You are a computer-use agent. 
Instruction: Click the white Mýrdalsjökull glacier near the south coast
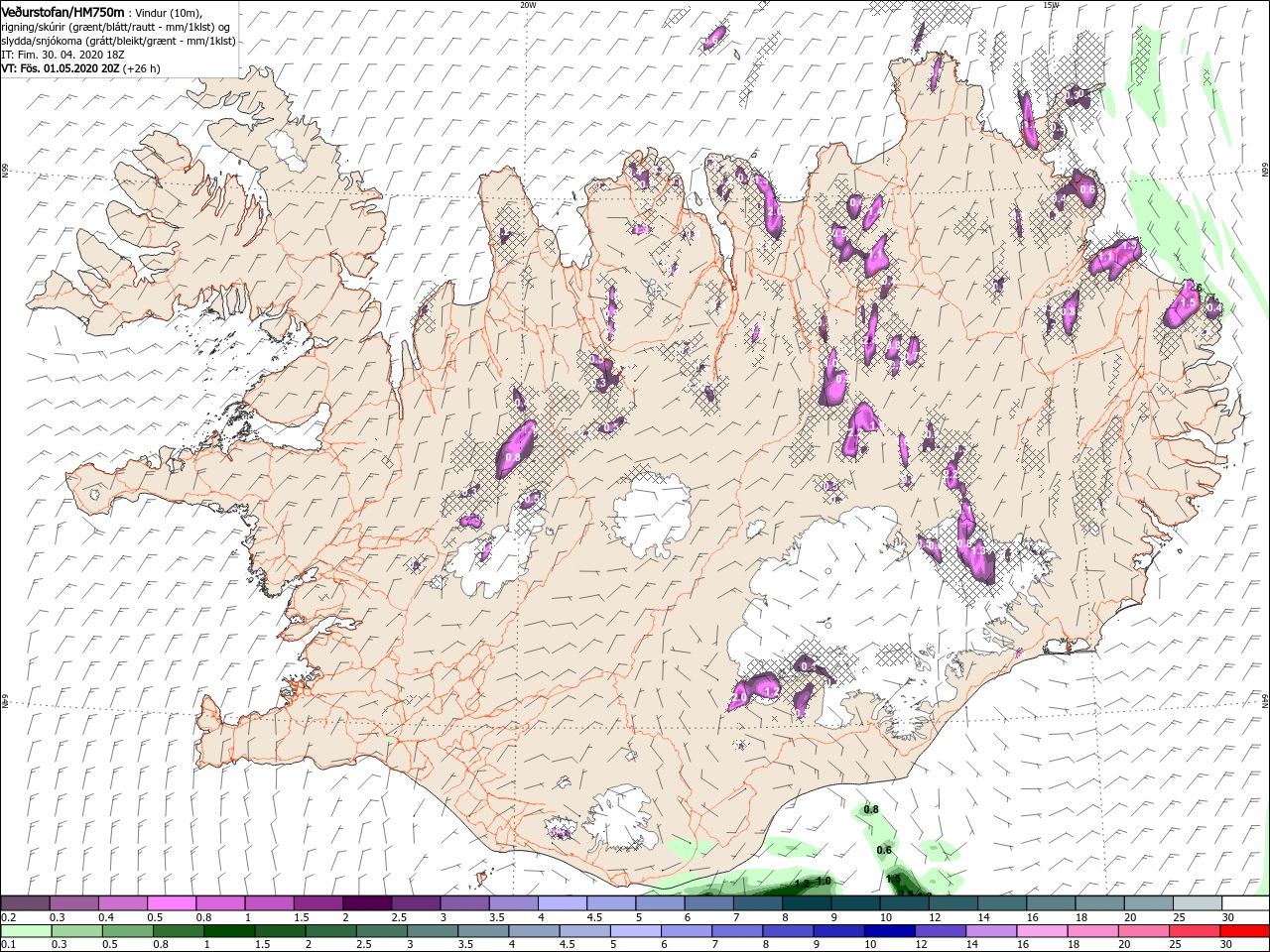pyautogui.click(x=621, y=819)
